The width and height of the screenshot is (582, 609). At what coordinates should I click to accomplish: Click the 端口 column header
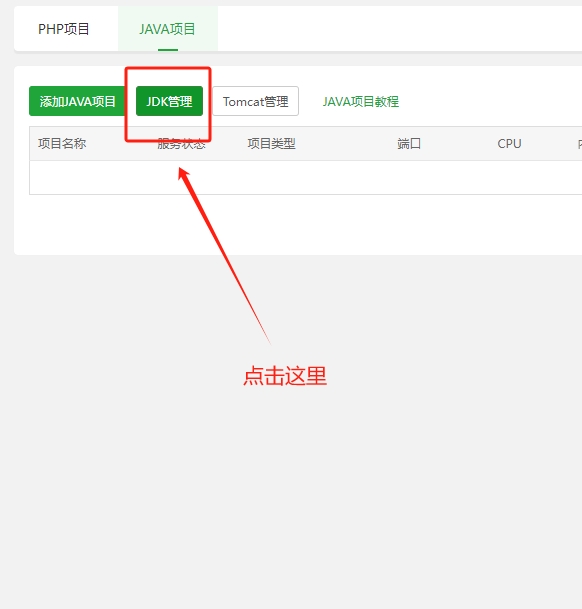click(x=409, y=144)
